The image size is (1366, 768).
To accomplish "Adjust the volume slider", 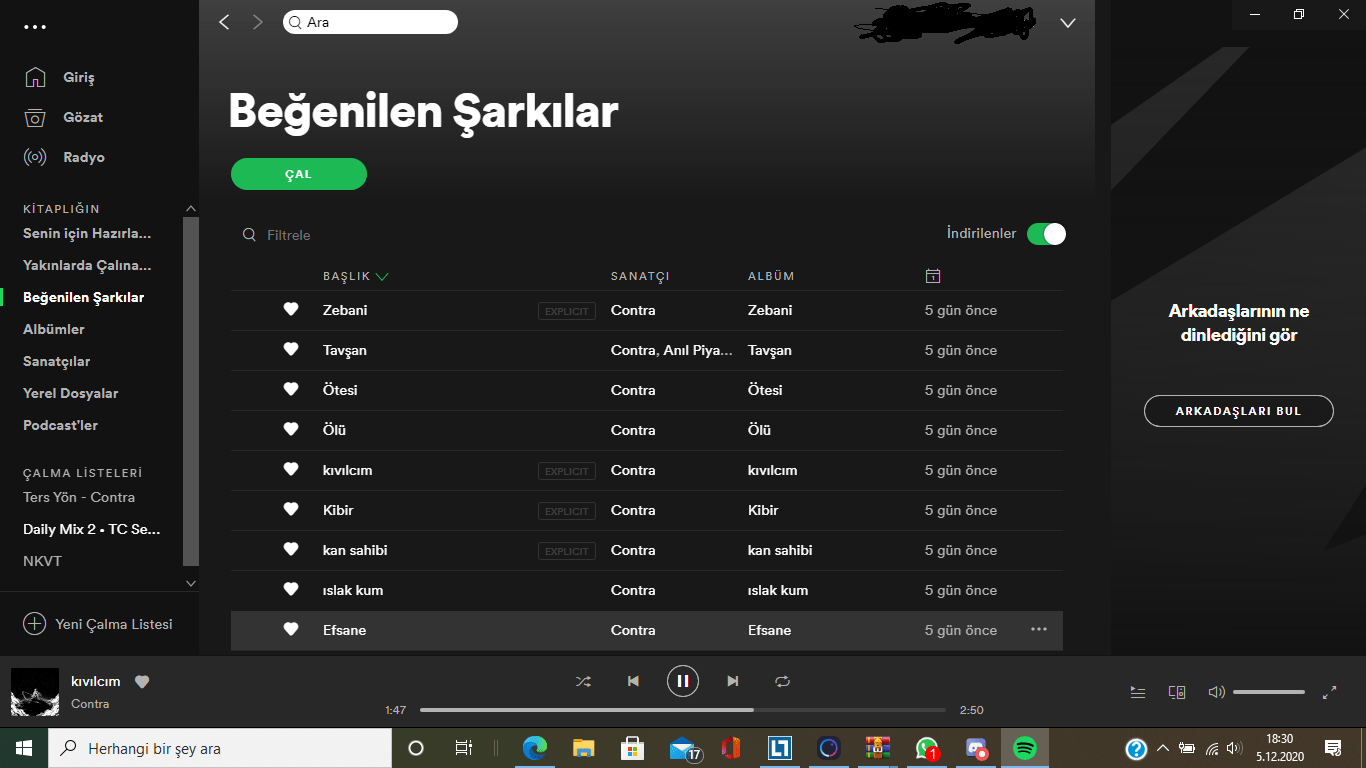I will coord(1268,691).
